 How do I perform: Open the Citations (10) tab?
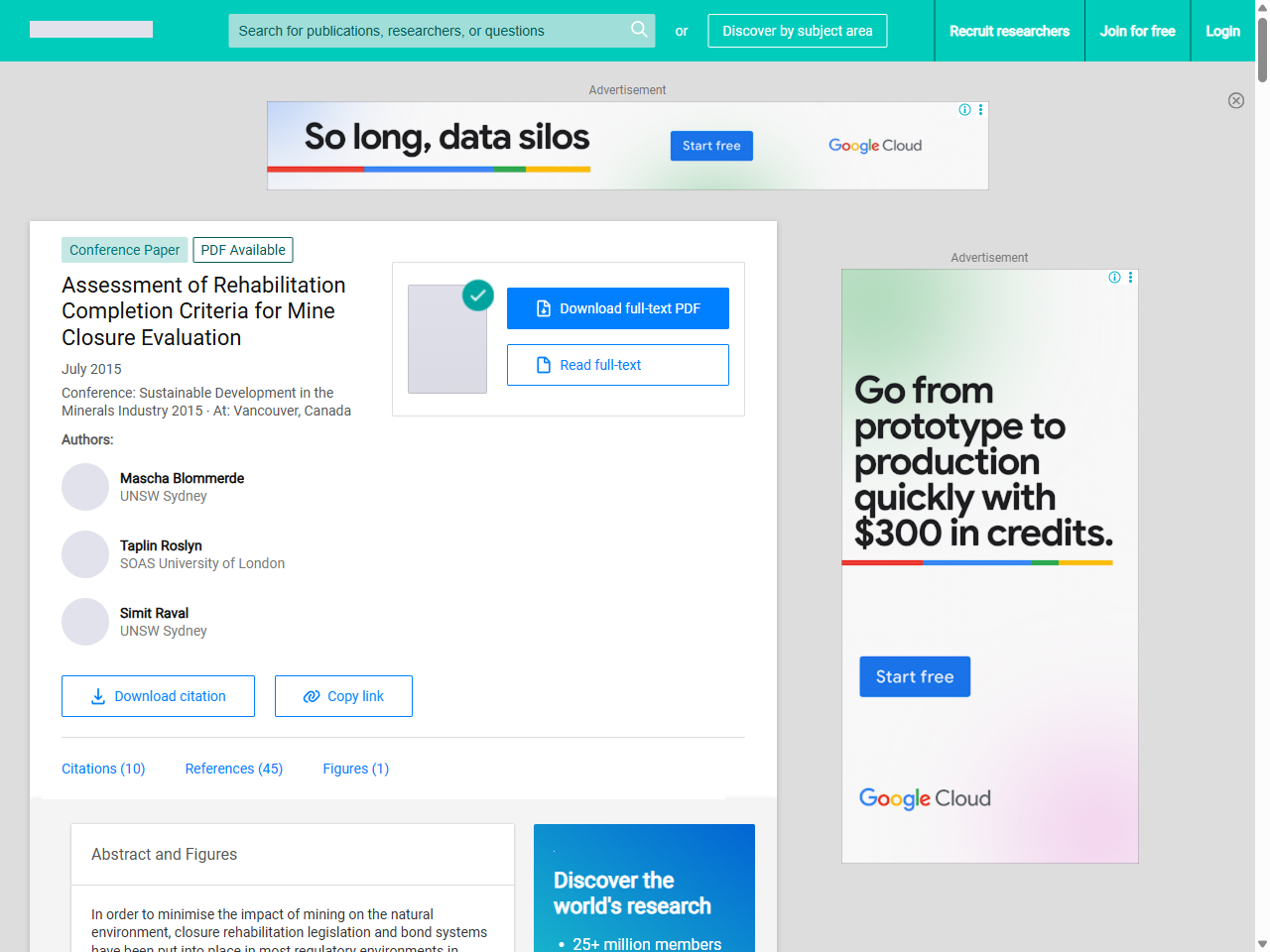[x=103, y=769]
